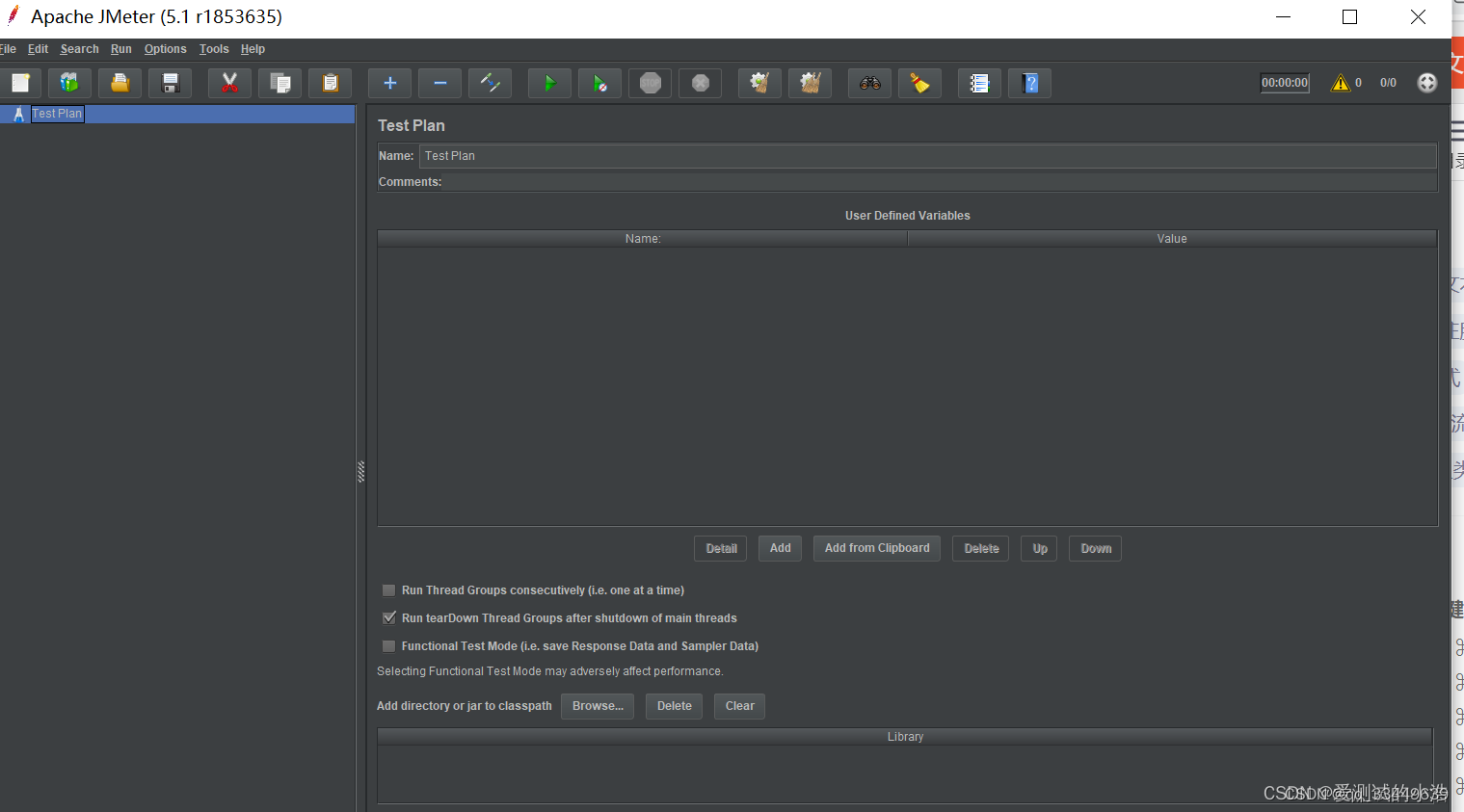Open the Help menu
The width and height of the screenshot is (1464, 812).
coord(253,49)
